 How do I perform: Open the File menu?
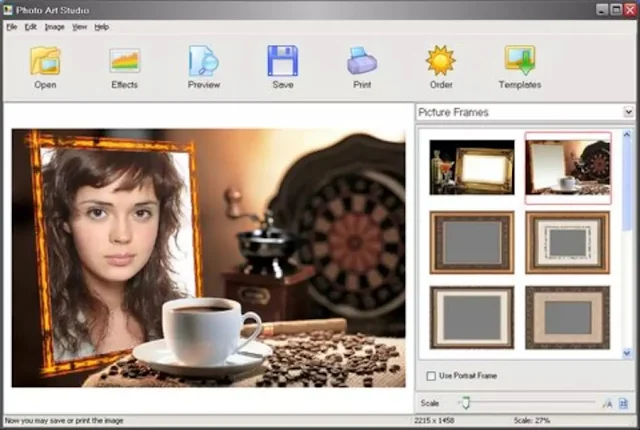click(x=11, y=27)
